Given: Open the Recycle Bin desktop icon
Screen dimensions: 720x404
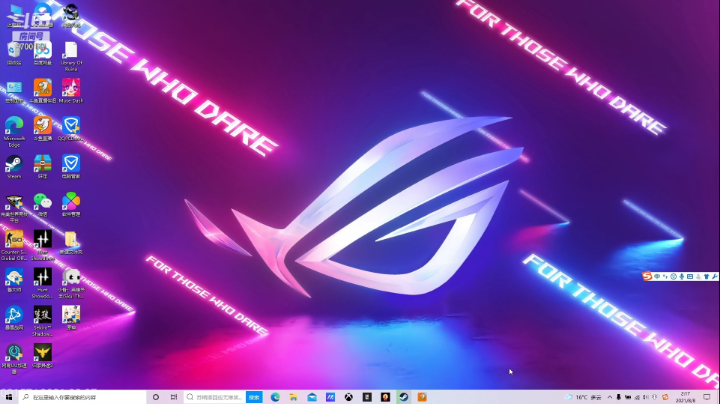Looking at the screenshot, I should 14,53.
